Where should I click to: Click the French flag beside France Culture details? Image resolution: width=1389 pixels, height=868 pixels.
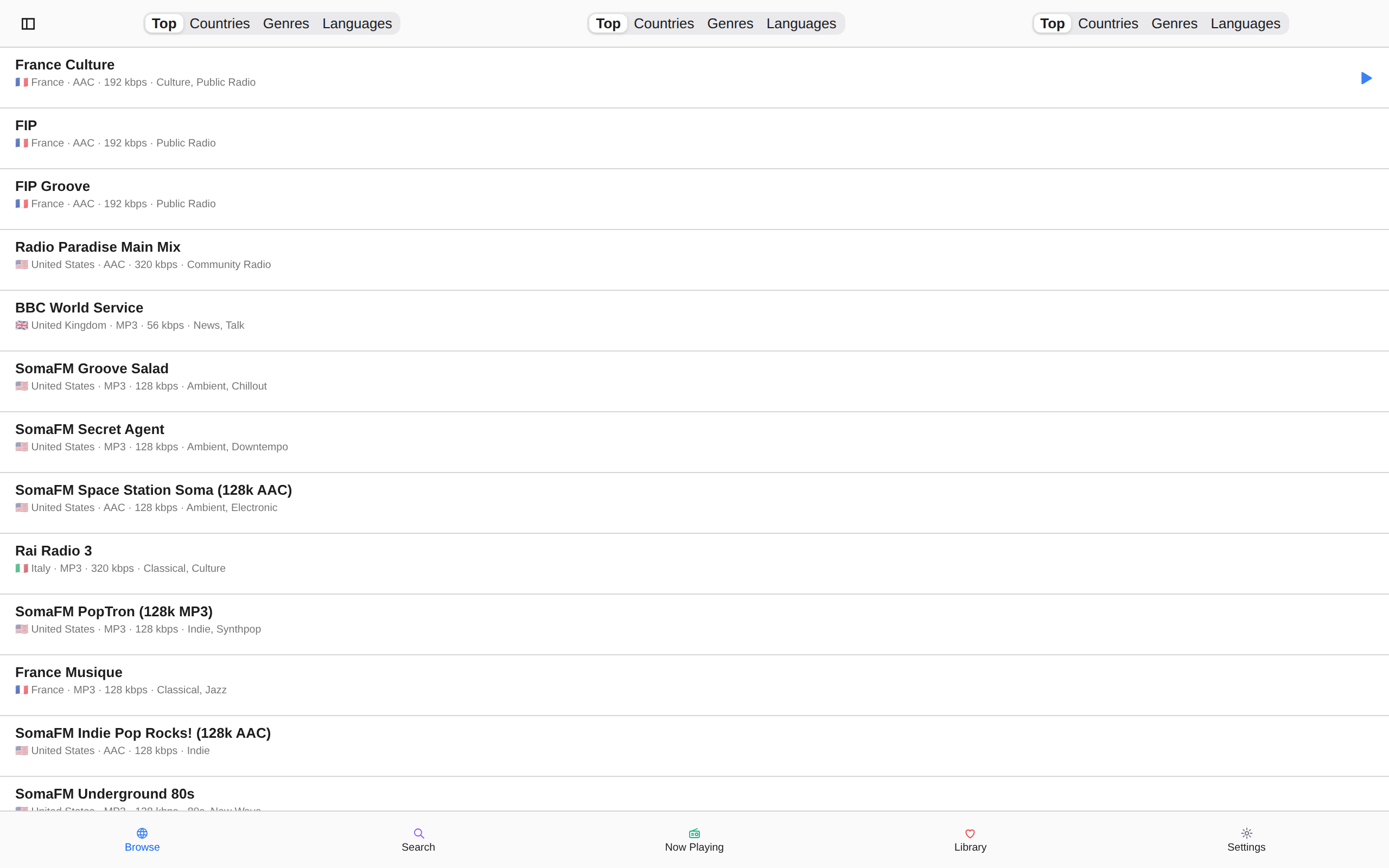coord(22,82)
